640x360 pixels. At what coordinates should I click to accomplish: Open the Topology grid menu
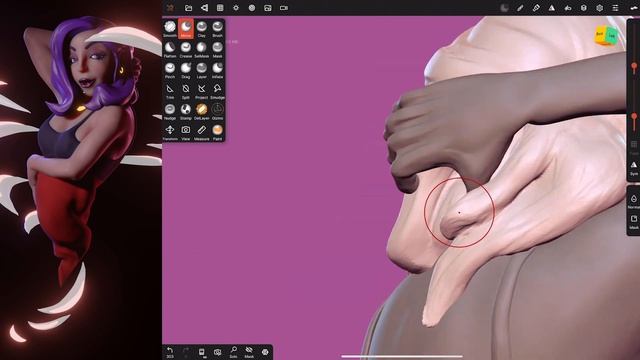click(x=220, y=8)
